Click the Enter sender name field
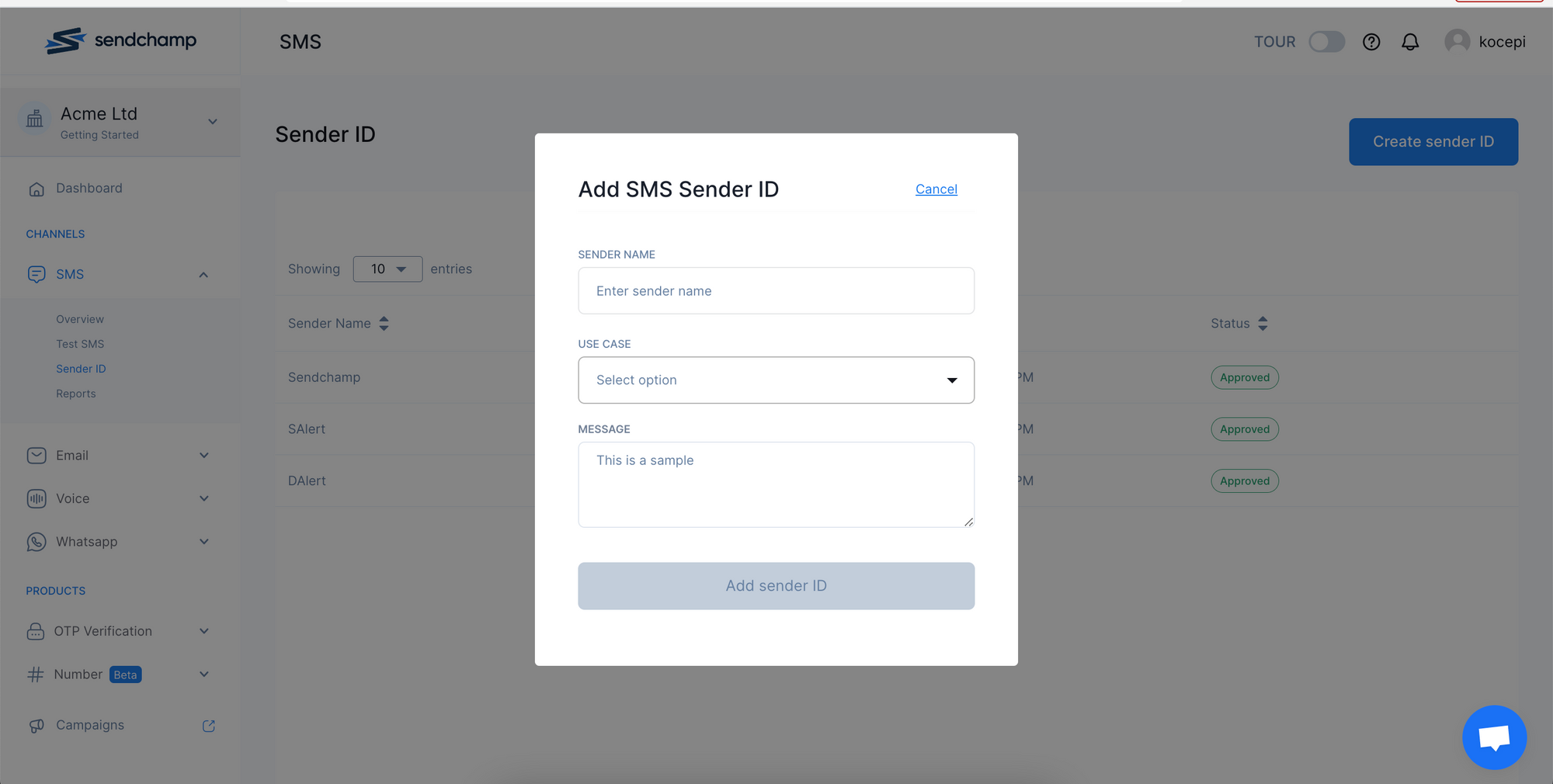1553x784 pixels. (776, 290)
